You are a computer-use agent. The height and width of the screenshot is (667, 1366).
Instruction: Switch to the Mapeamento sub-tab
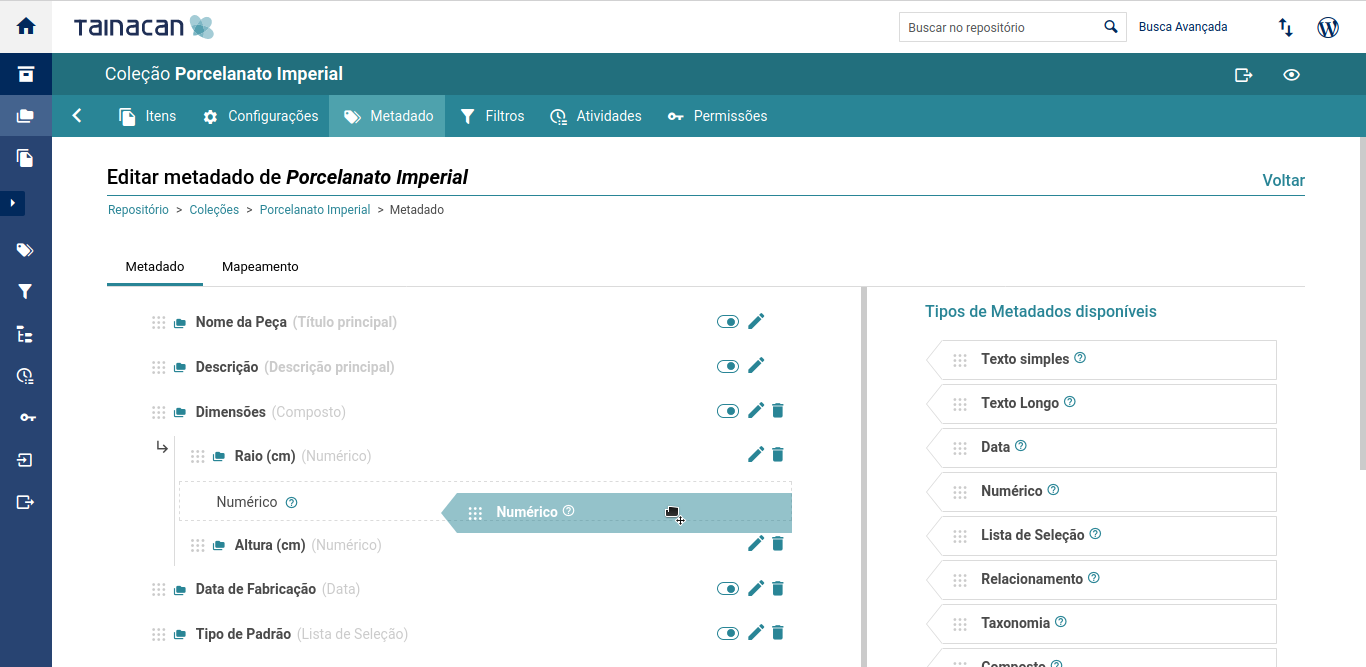click(260, 267)
